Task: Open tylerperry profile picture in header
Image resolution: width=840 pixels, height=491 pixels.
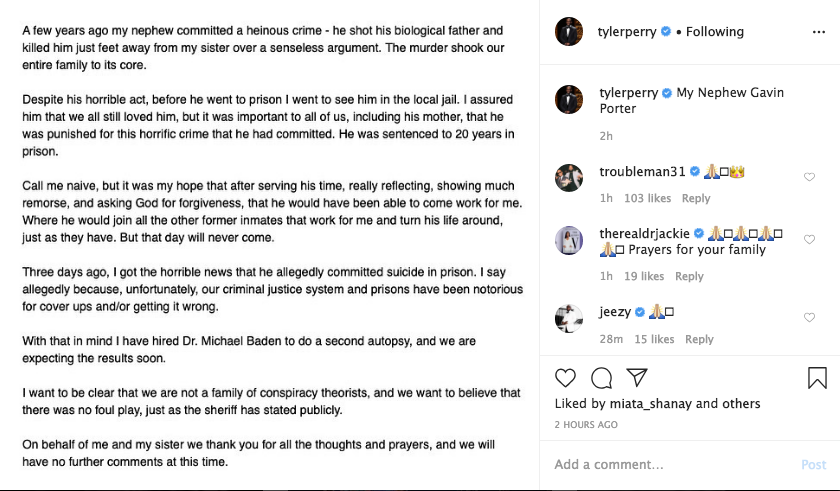Action: point(569,32)
